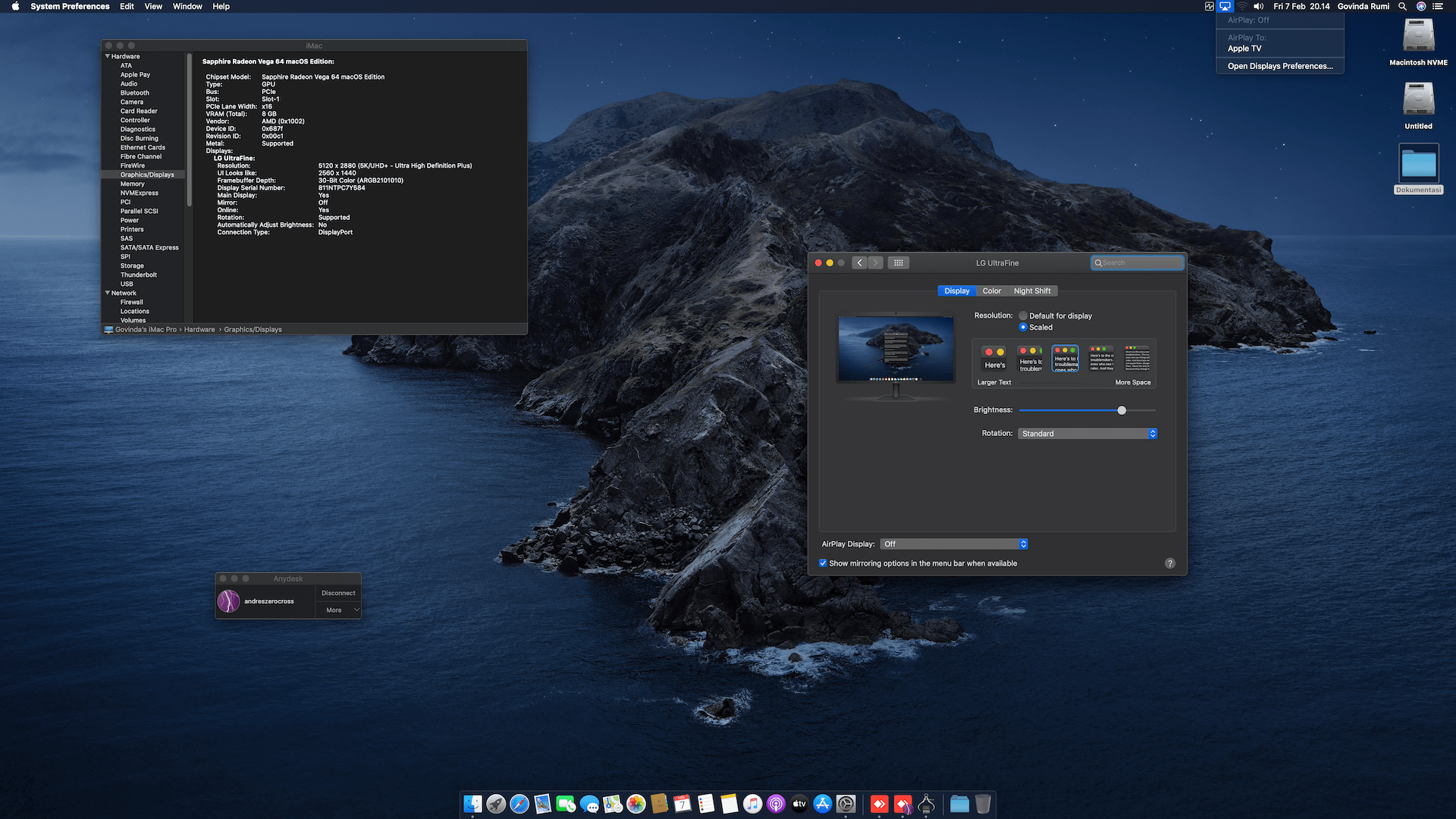Go back using the preferences back arrow
The image size is (1456, 819).
(x=859, y=263)
